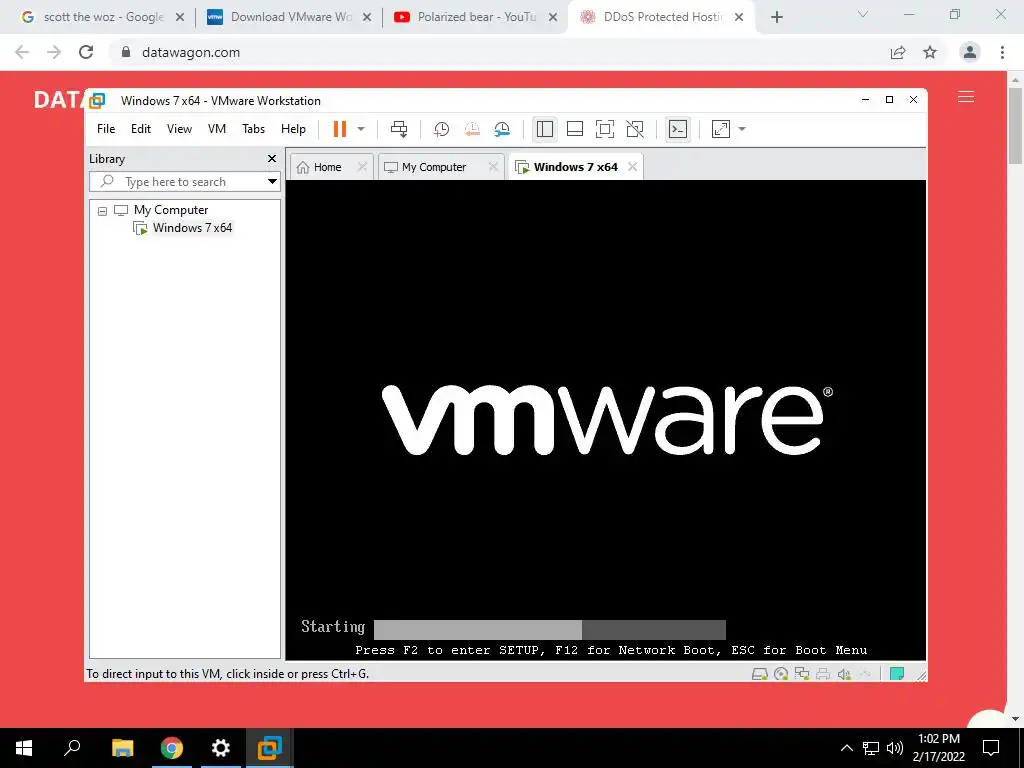Image resolution: width=1024 pixels, height=768 pixels.
Task: Toggle the library sidebar view
Action: tap(545, 129)
